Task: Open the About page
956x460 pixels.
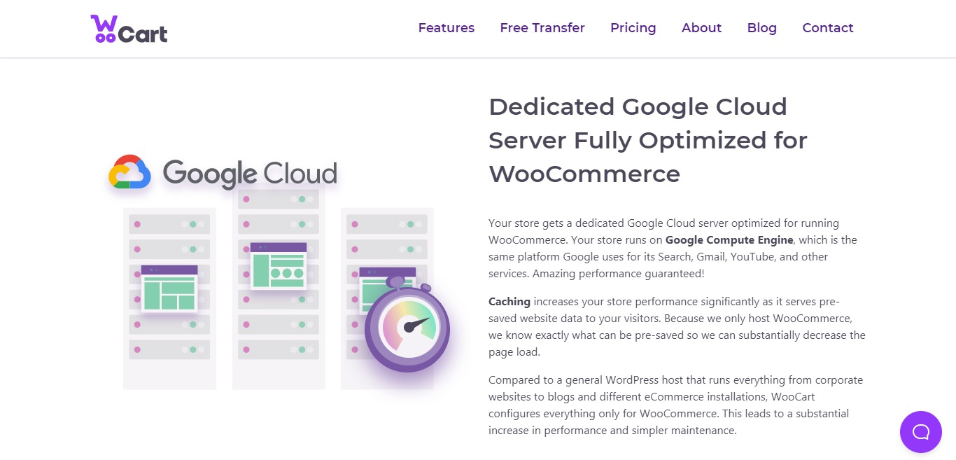Action: click(701, 28)
